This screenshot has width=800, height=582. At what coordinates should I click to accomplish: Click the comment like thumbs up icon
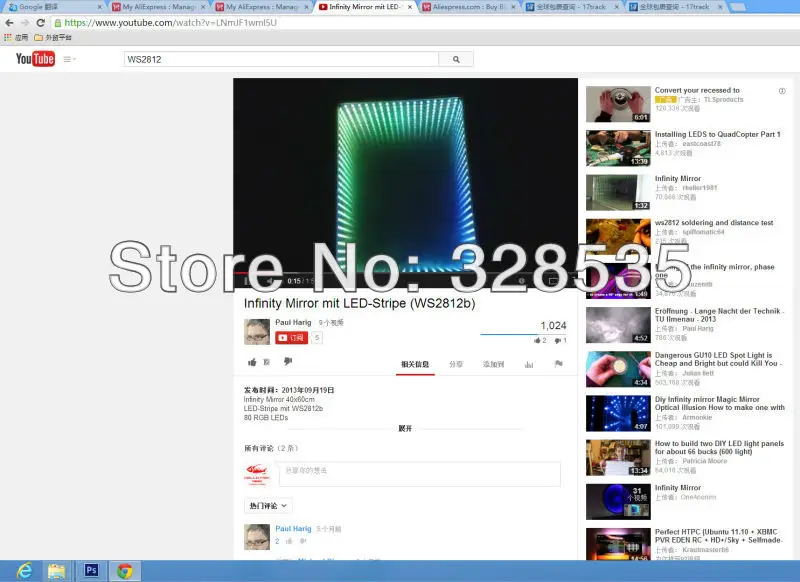[x=289, y=541]
